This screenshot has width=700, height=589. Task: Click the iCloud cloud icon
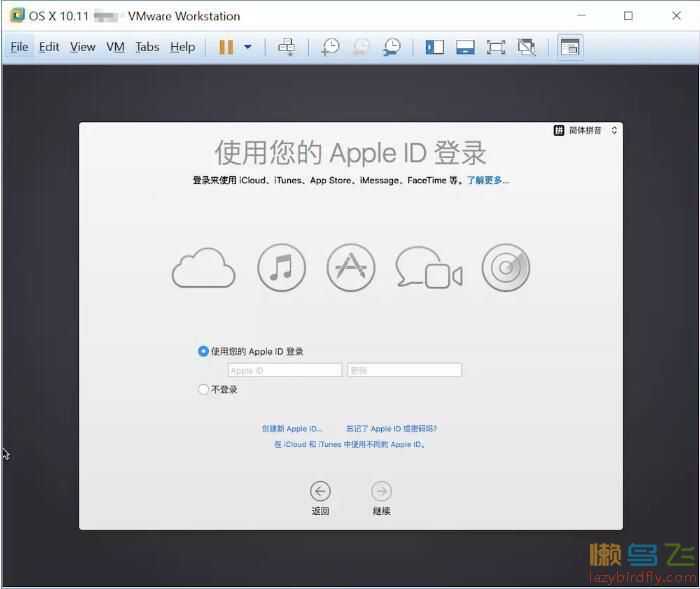coord(204,268)
